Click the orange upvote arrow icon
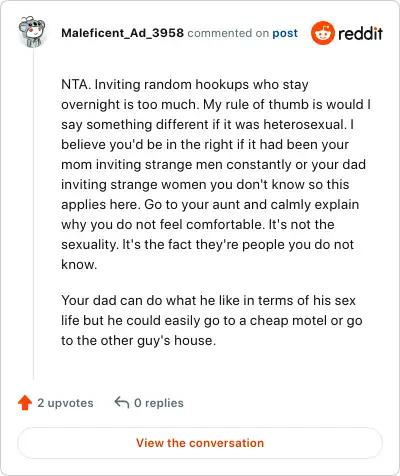Screen dimensions: 400x476 [25, 403]
